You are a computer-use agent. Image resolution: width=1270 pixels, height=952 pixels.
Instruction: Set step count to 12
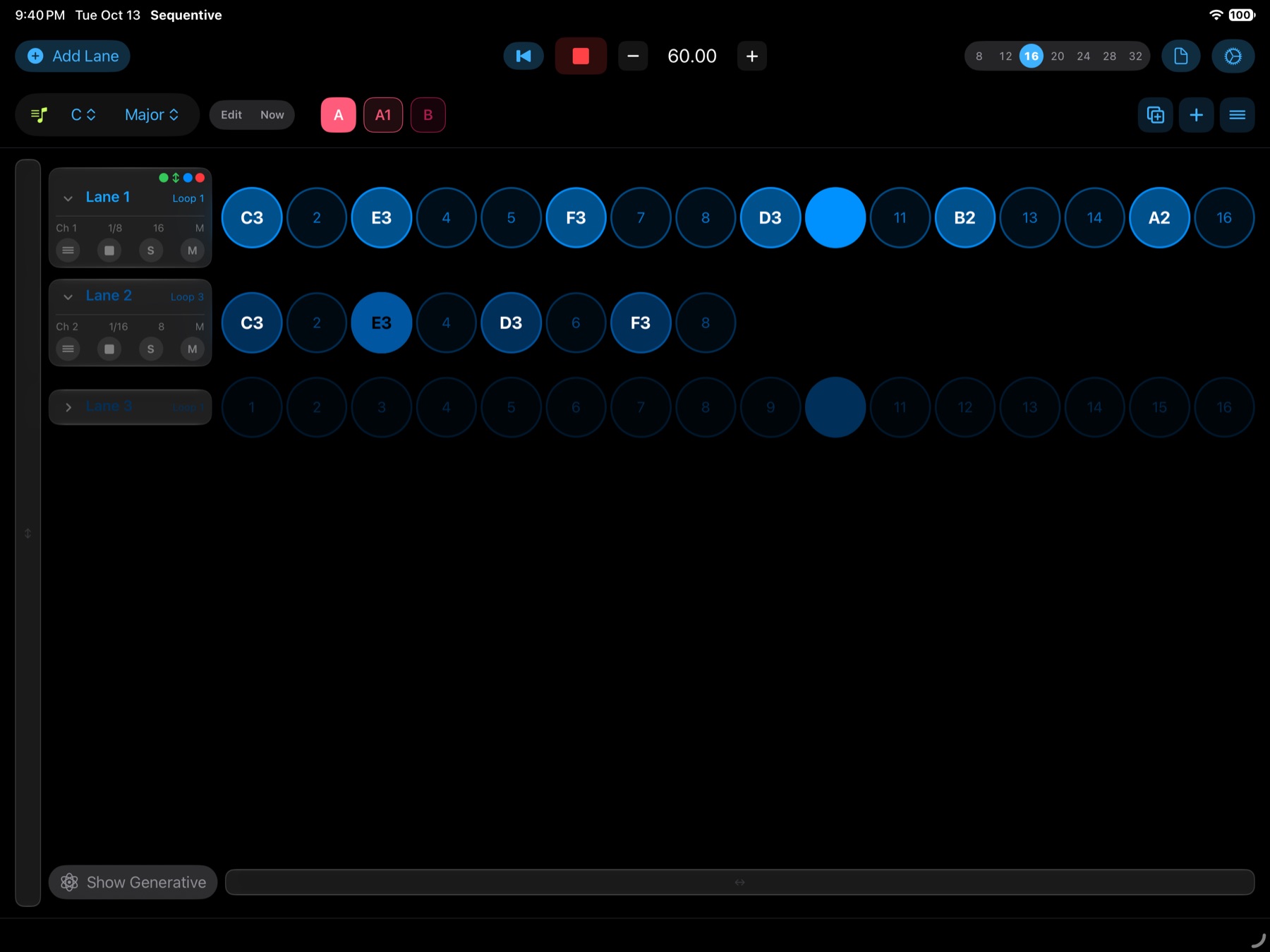[x=1005, y=56]
